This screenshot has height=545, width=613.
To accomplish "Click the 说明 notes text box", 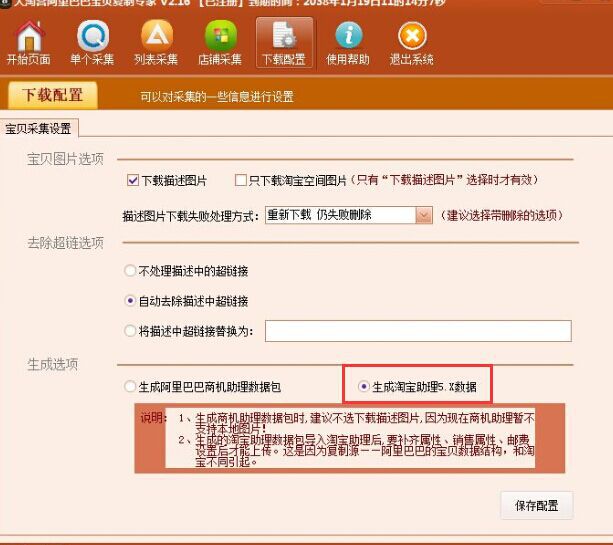I will [x=350, y=438].
